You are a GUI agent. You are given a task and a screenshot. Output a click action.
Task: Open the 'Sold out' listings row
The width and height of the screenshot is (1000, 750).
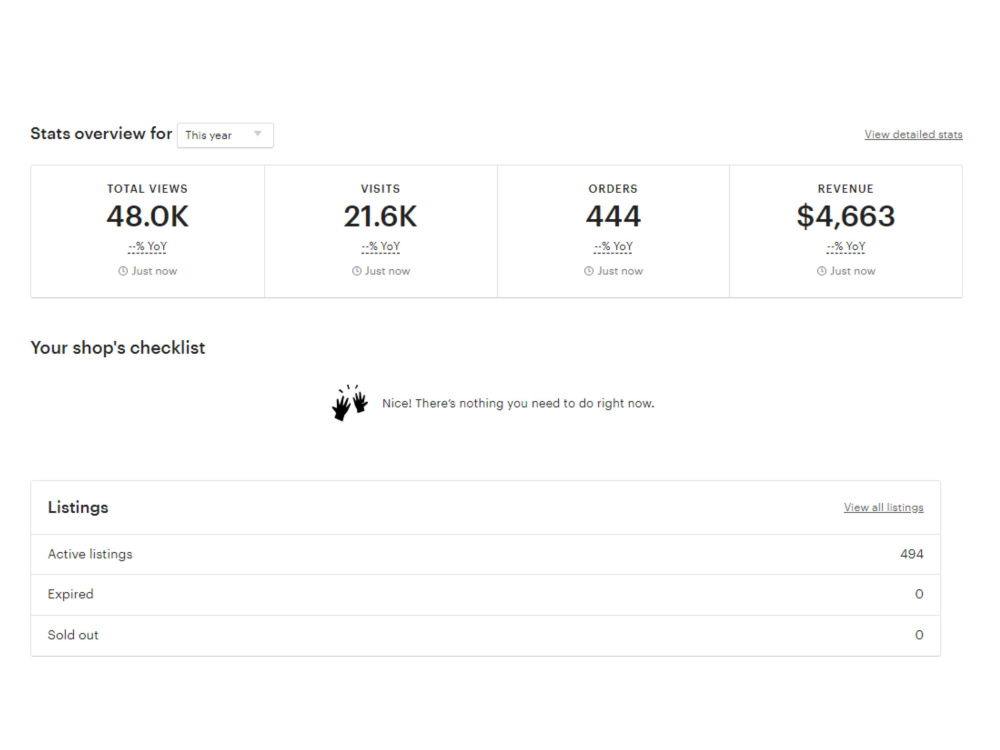click(485, 635)
